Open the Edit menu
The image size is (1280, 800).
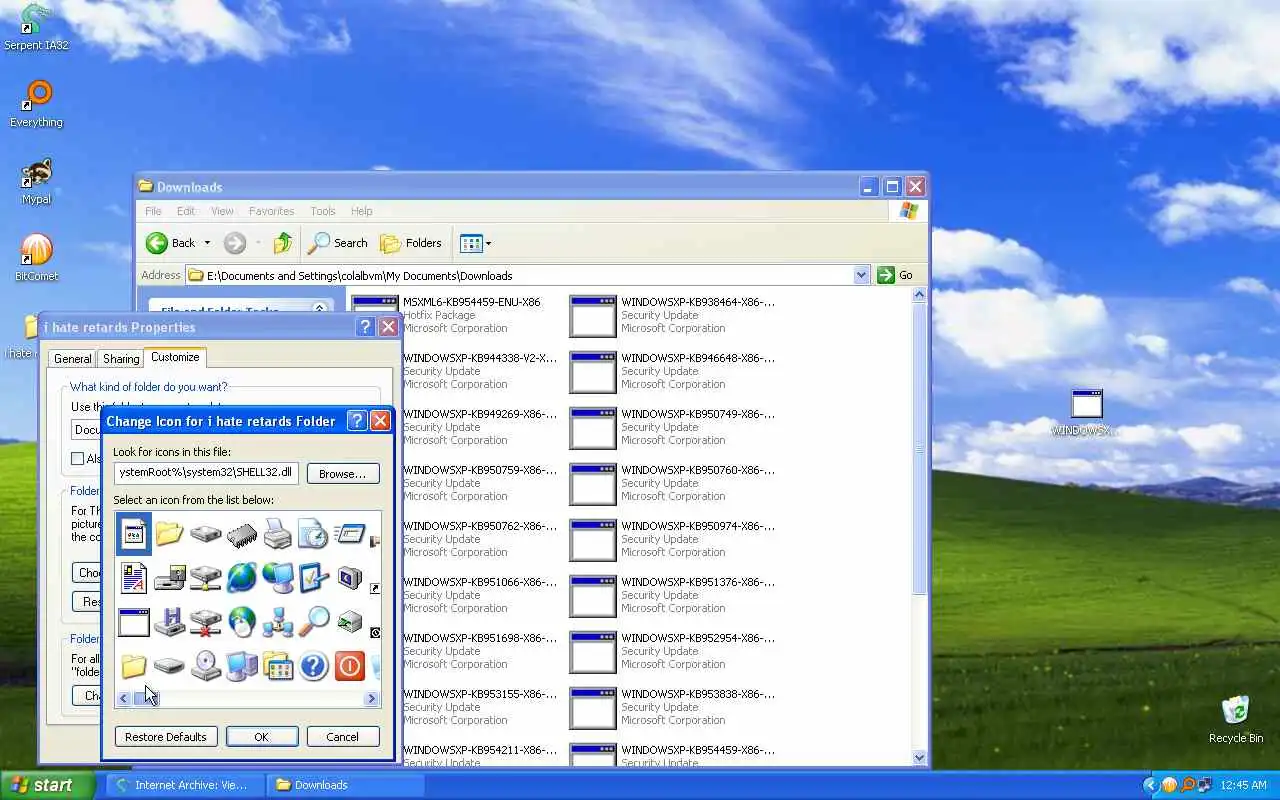point(186,211)
